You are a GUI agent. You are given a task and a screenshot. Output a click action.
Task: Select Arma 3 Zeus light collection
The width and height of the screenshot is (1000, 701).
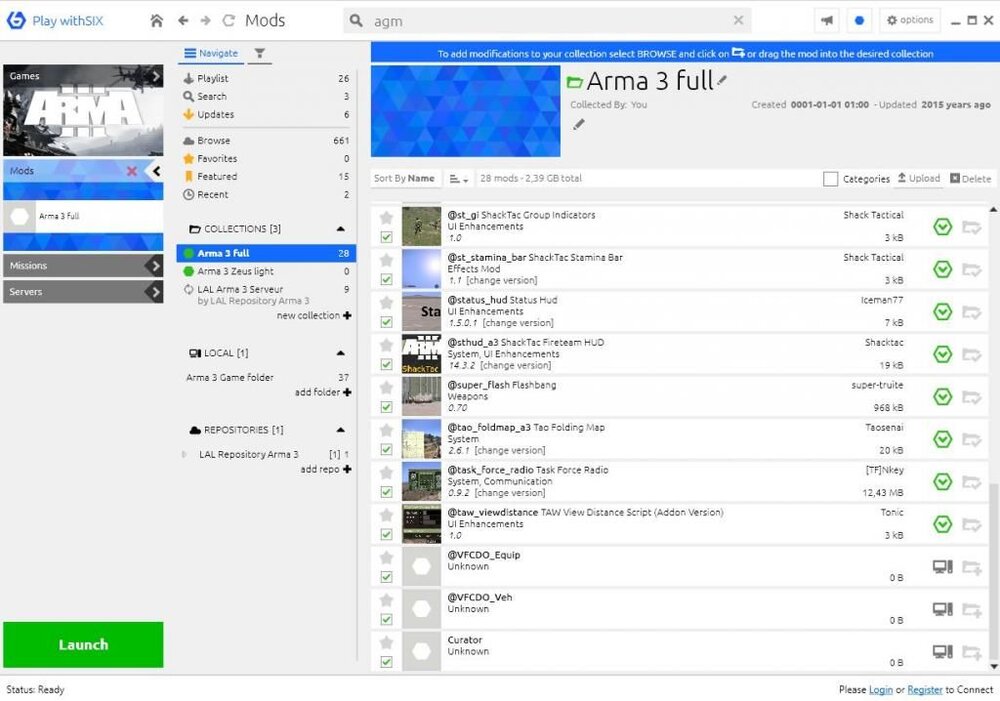pos(266,271)
